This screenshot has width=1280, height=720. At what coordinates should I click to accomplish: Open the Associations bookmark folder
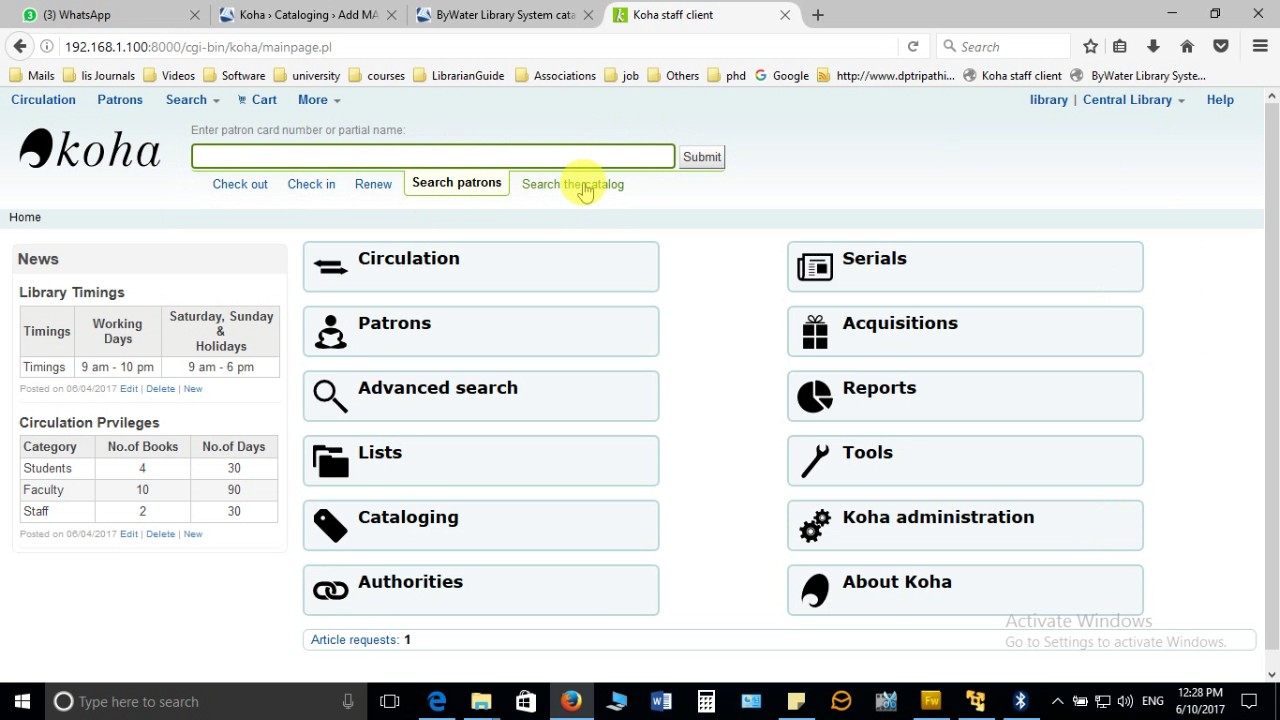pyautogui.click(x=555, y=76)
